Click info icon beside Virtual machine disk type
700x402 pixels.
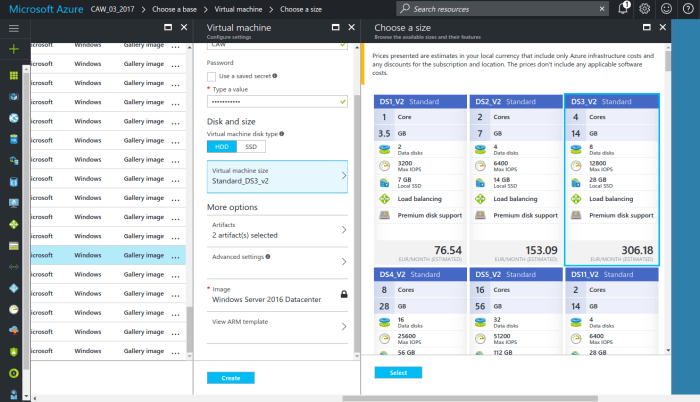282,134
